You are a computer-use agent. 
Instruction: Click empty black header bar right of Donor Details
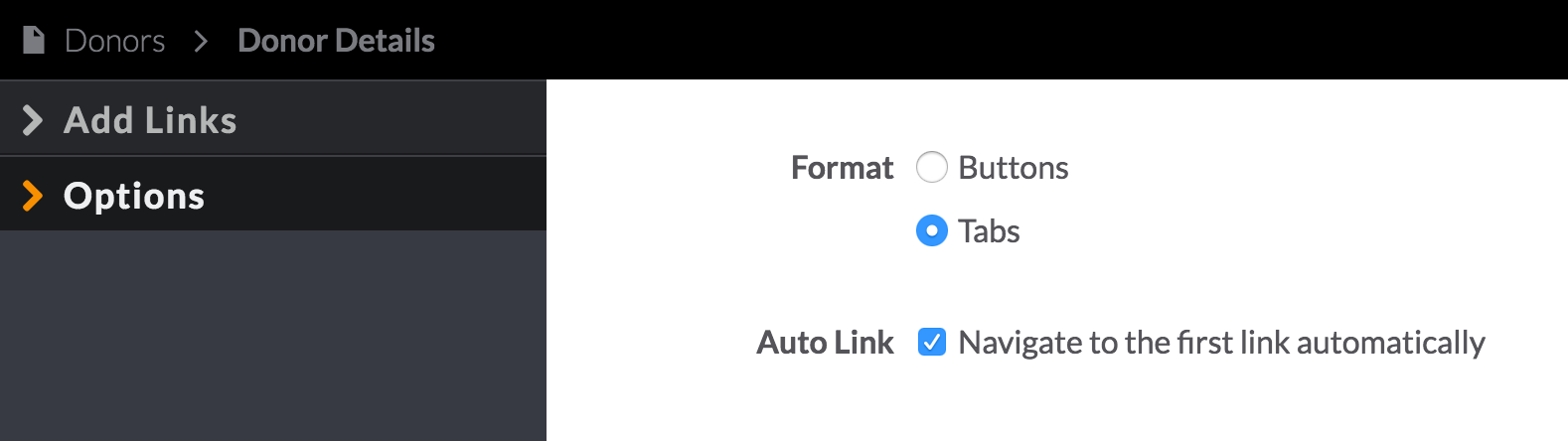coord(994,40)
